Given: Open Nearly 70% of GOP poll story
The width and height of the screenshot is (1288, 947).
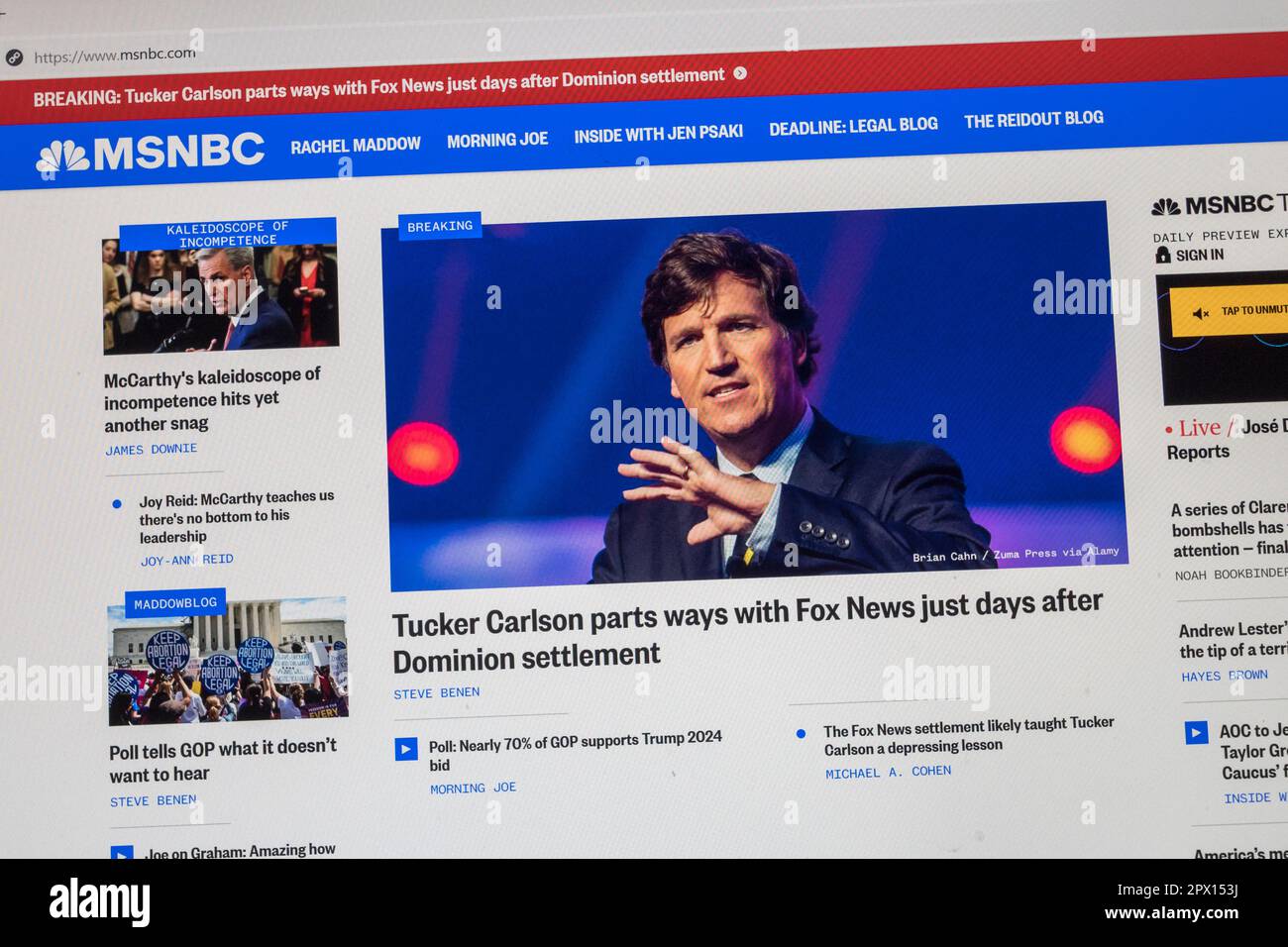Looking at the screenshot, I should [575, 750].
